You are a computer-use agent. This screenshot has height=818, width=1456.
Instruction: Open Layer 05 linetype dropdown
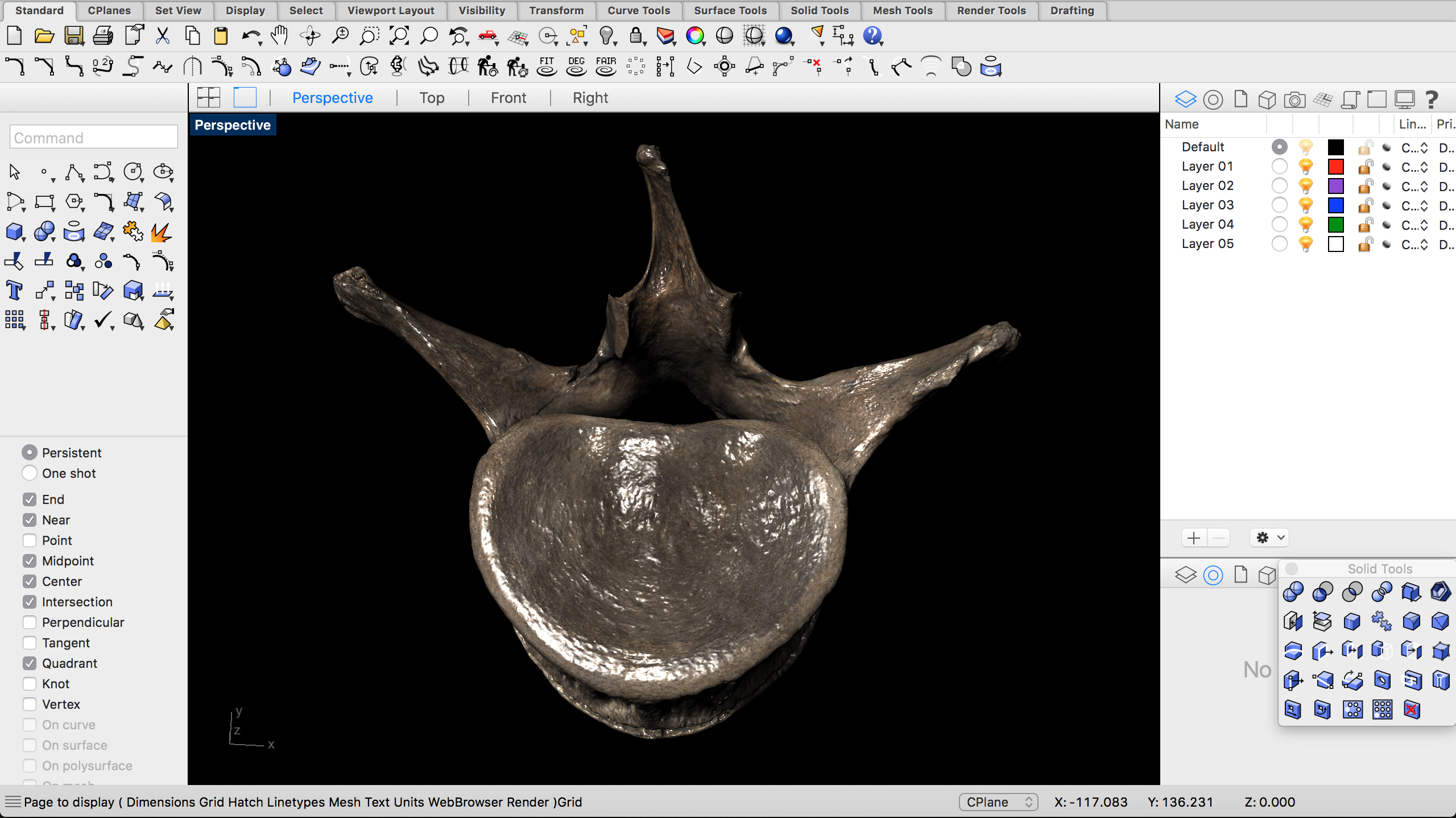[1414, 244]
